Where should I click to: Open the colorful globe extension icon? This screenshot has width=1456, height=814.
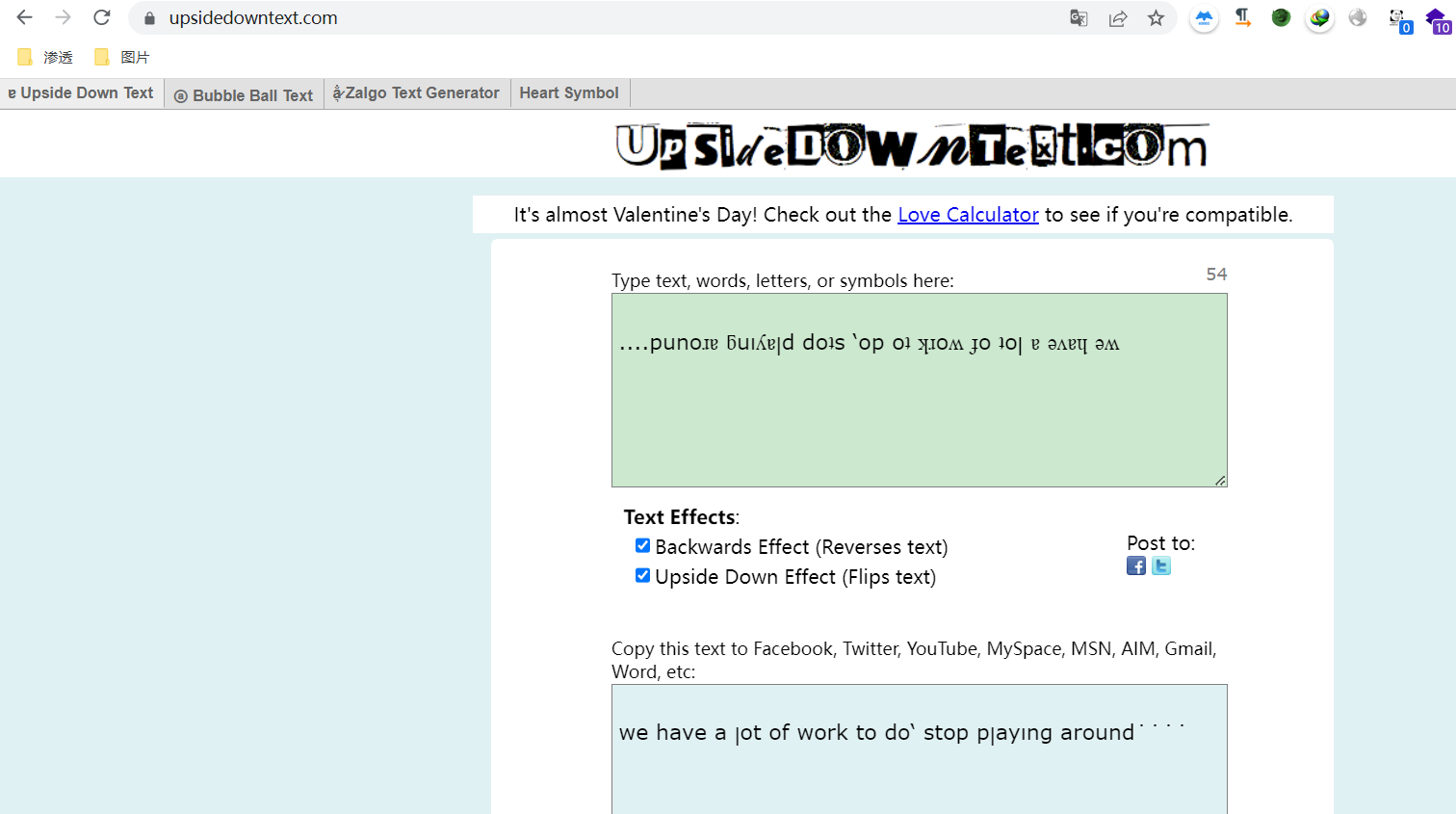click(x=1319, y=18)
